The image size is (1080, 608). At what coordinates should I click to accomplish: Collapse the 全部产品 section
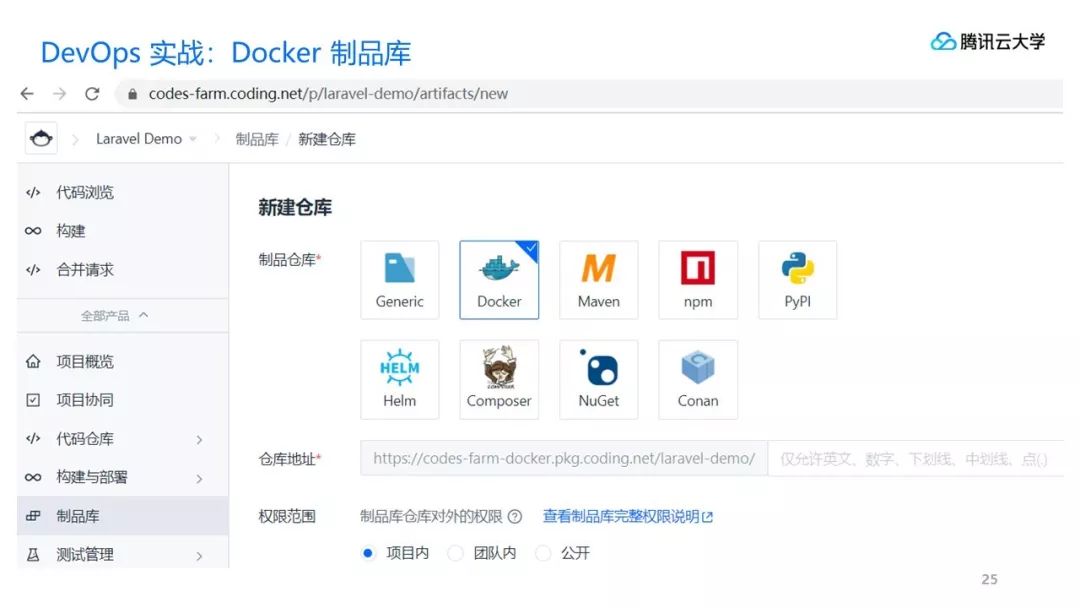click(x=114, y=315)
